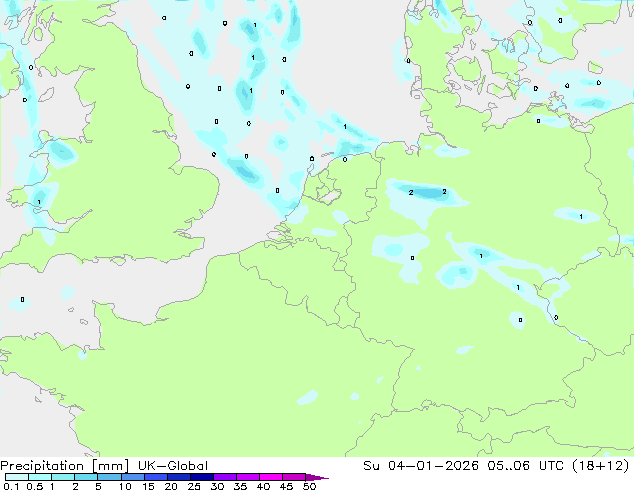Select the 5–10 mm legend color
The width and height of the screenshot is (634, 490).
tap(109, 477)
